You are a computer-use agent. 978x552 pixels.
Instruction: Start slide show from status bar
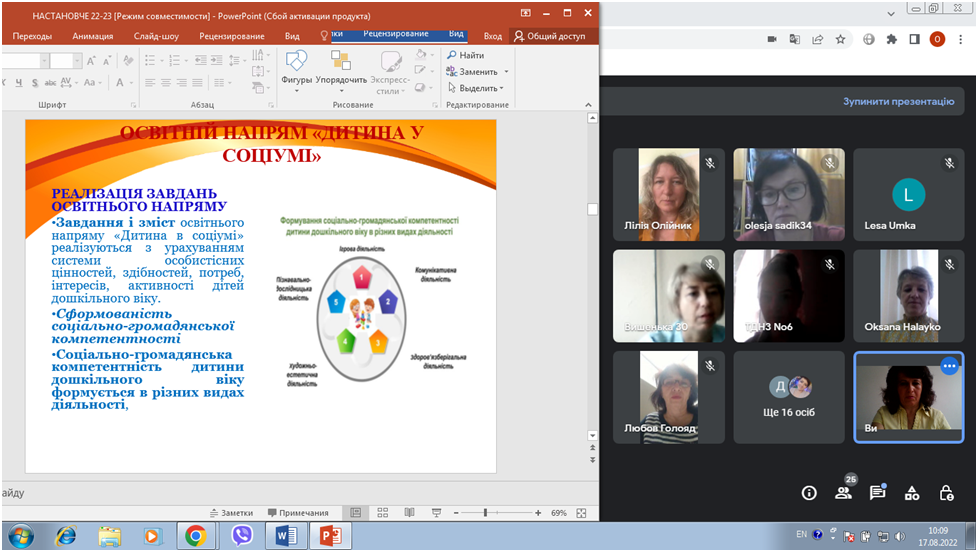(437, 513)
